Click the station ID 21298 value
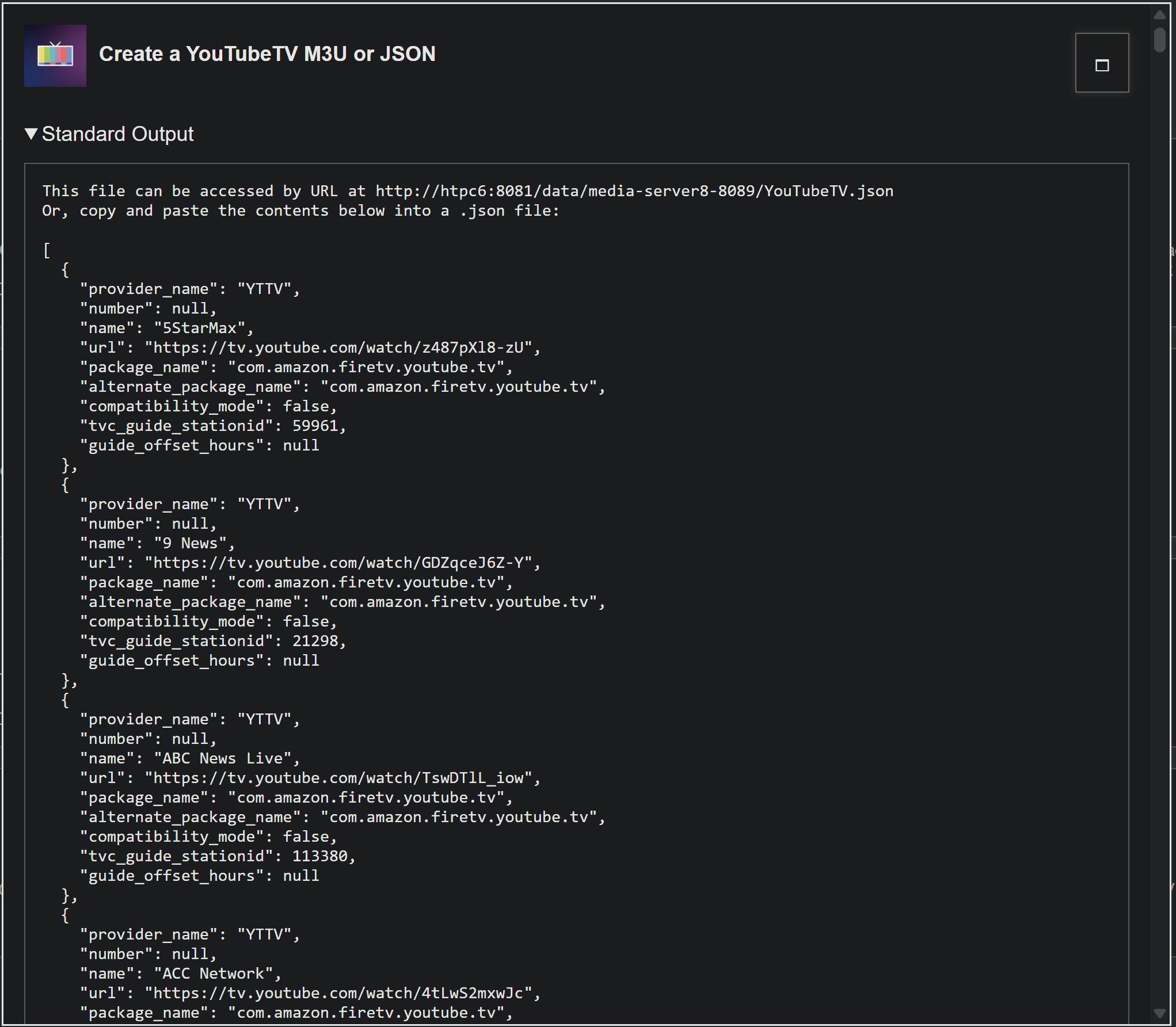Viewport: 1176px width, 1027px height. [x=315, y=641]
